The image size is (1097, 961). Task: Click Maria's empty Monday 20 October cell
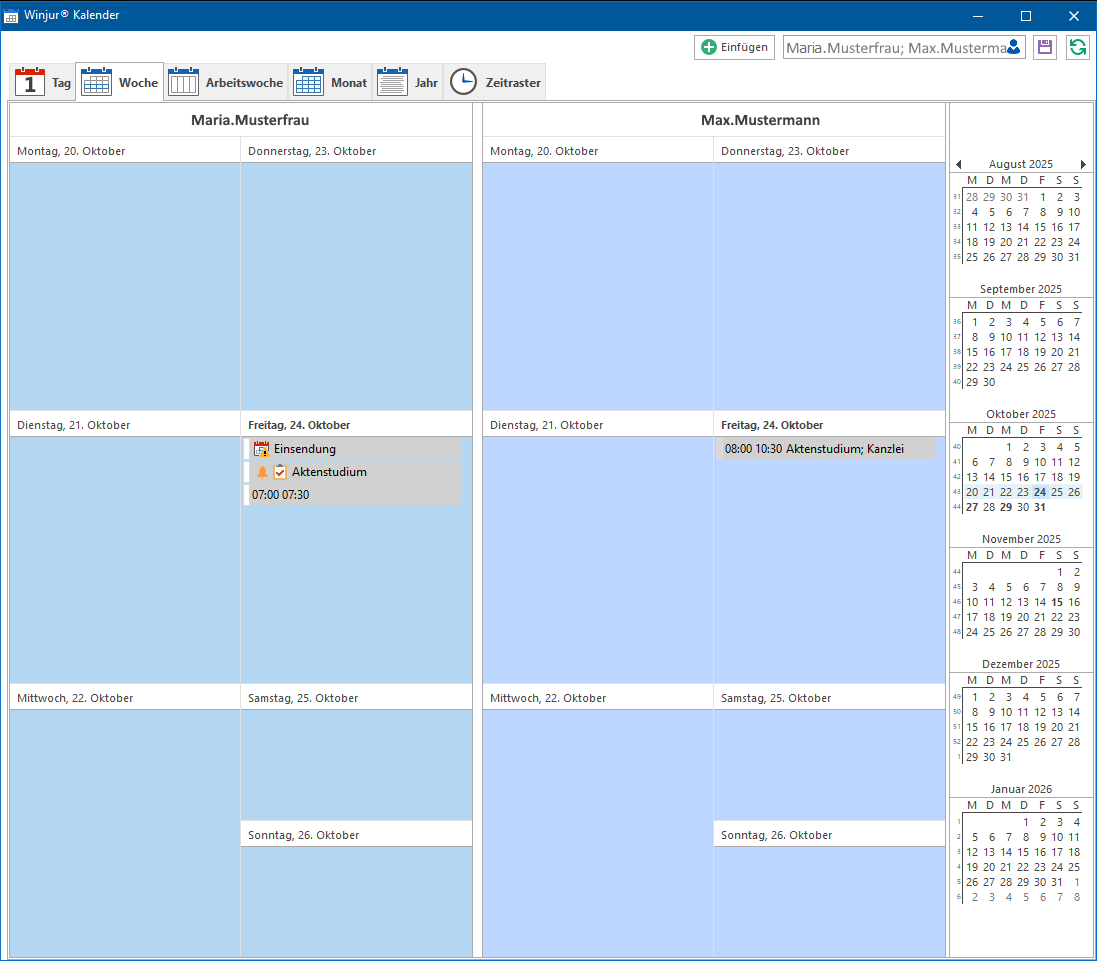pyautogui.click(x=125, y=287)
